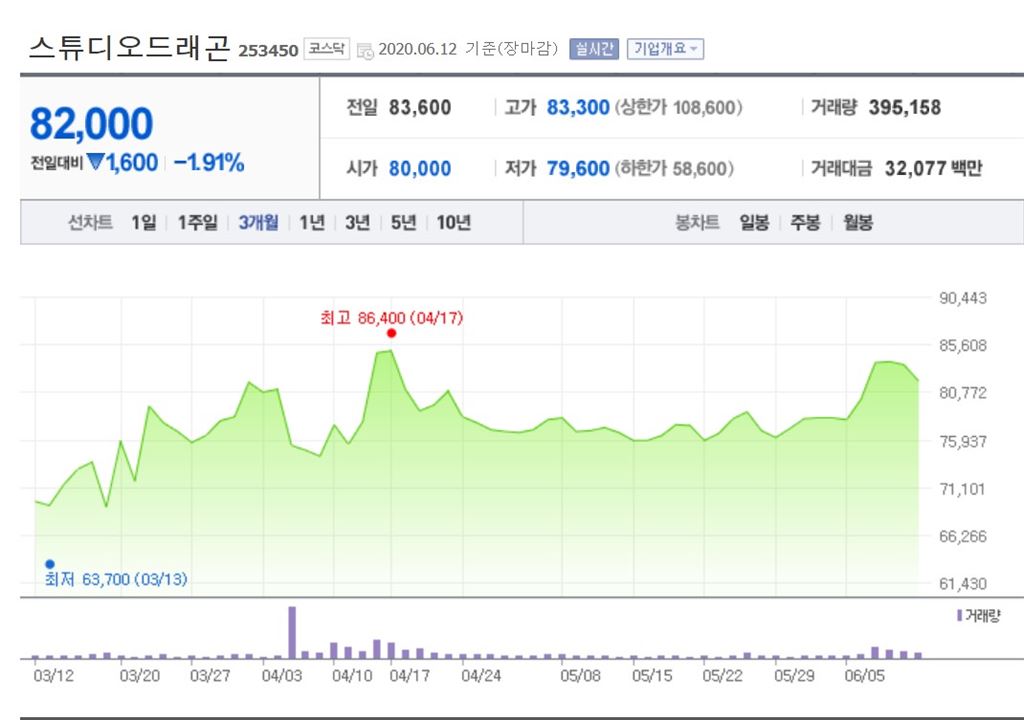
Task: View the 10년 line chart
Action: coord(453,222)
